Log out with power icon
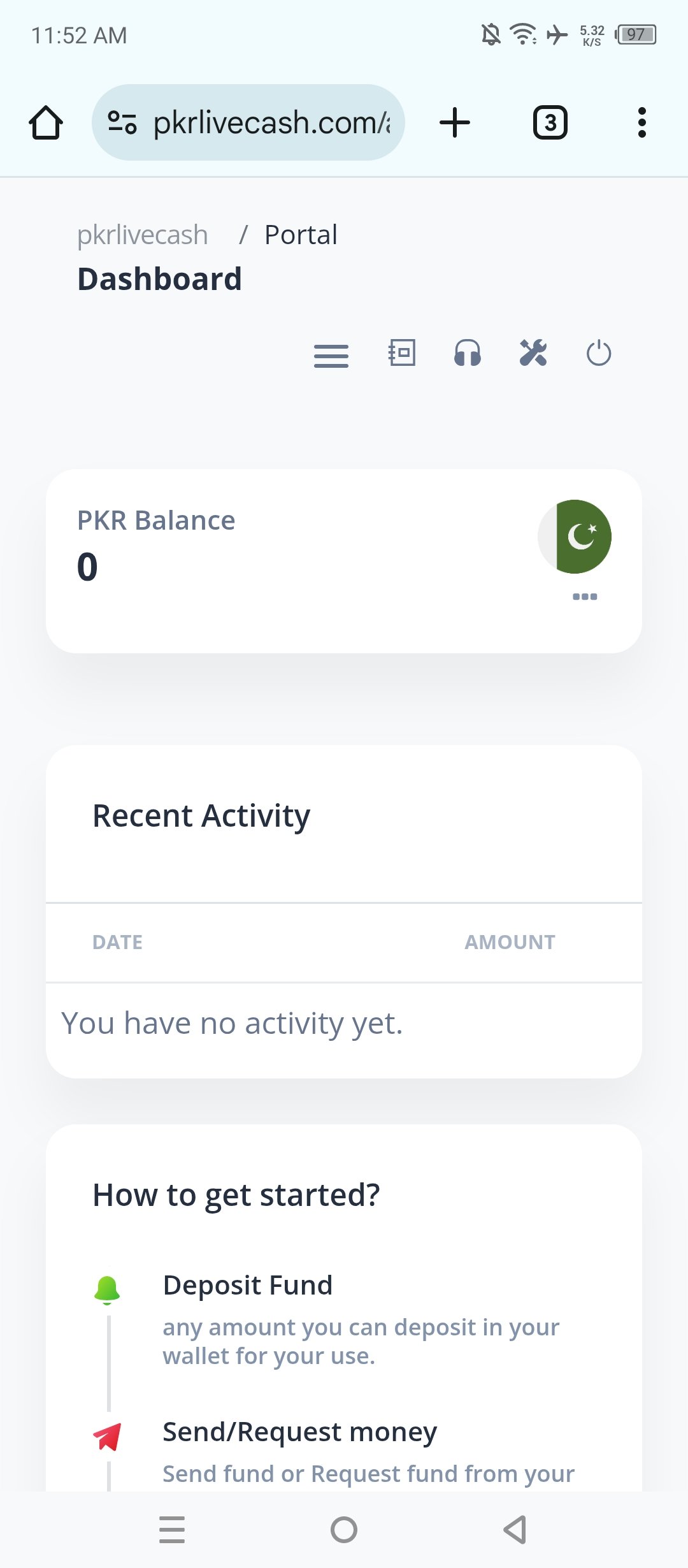688x1568 pixels. 599,352
